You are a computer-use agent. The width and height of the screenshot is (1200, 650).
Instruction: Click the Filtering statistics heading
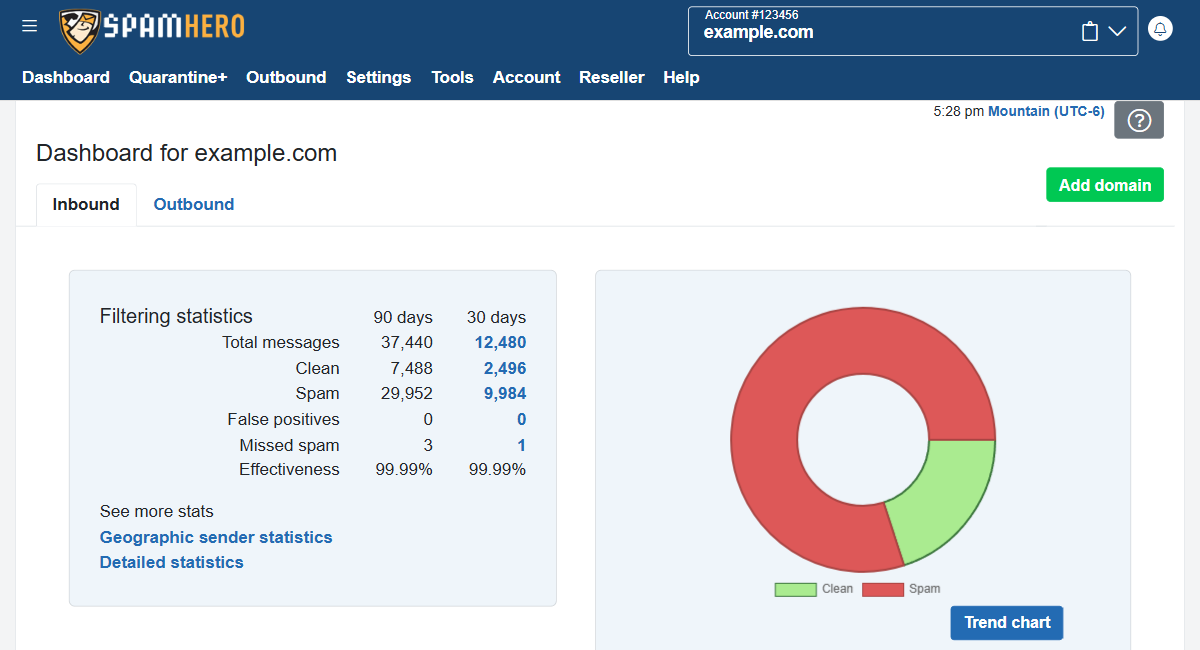pyautogui.click(x=176, y=316)
